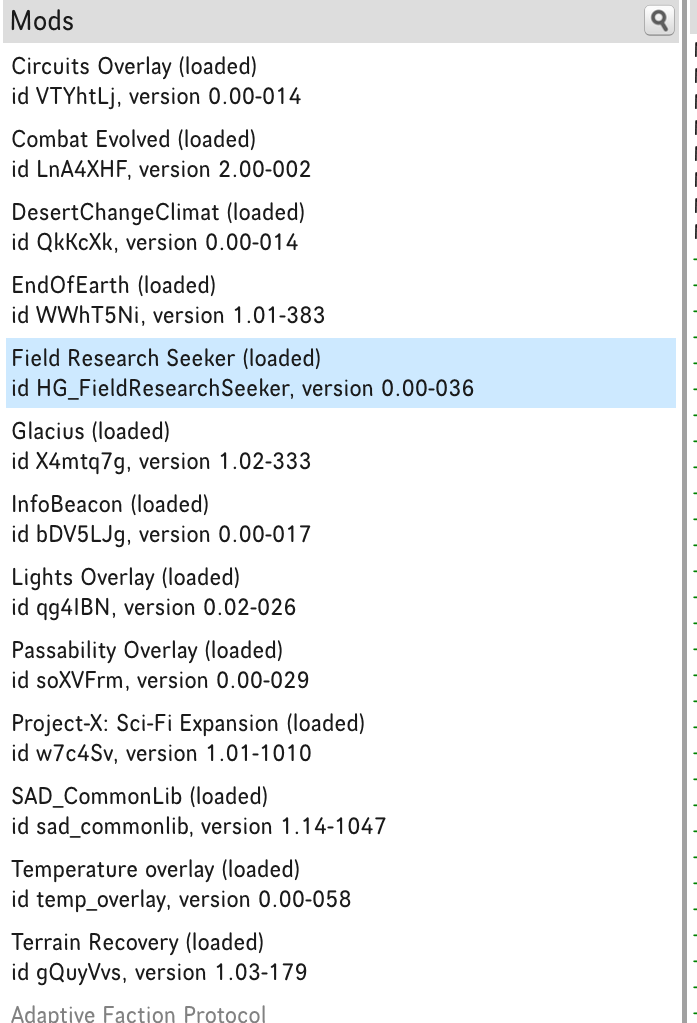Click the vertical divider beside the mods list
697x1023 pixels.
[x=683, y=500]
